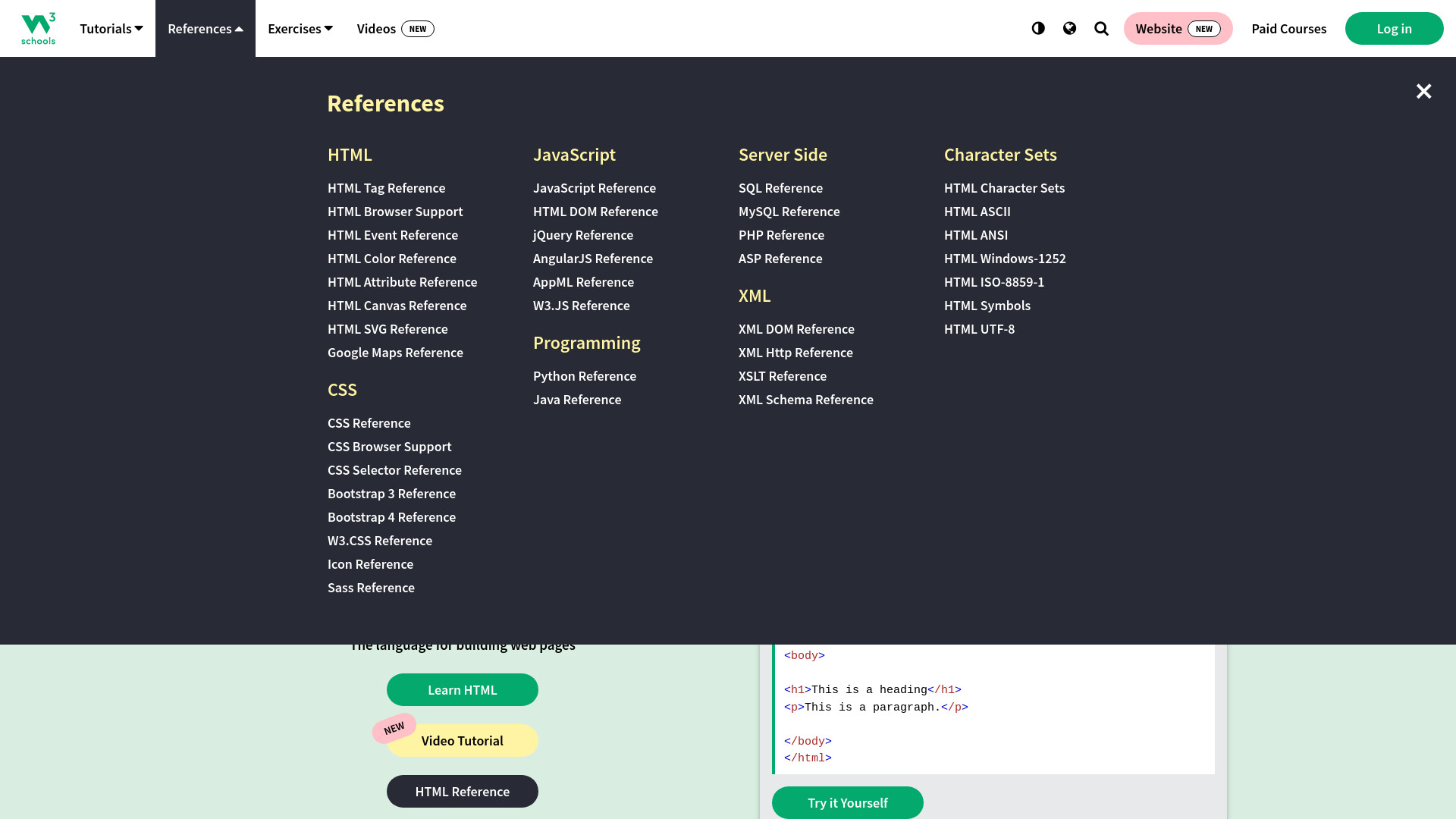Screen dimensions: 1456x819
Task: Open HTML SVG Reference
Action: click(x=388, y=329)
